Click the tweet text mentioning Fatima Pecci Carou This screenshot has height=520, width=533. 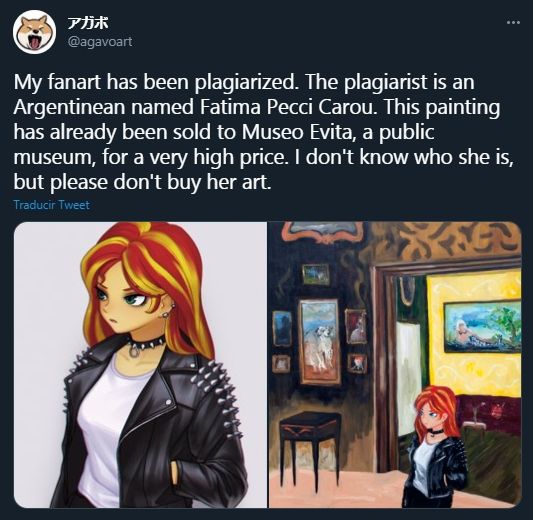[257, 107]
